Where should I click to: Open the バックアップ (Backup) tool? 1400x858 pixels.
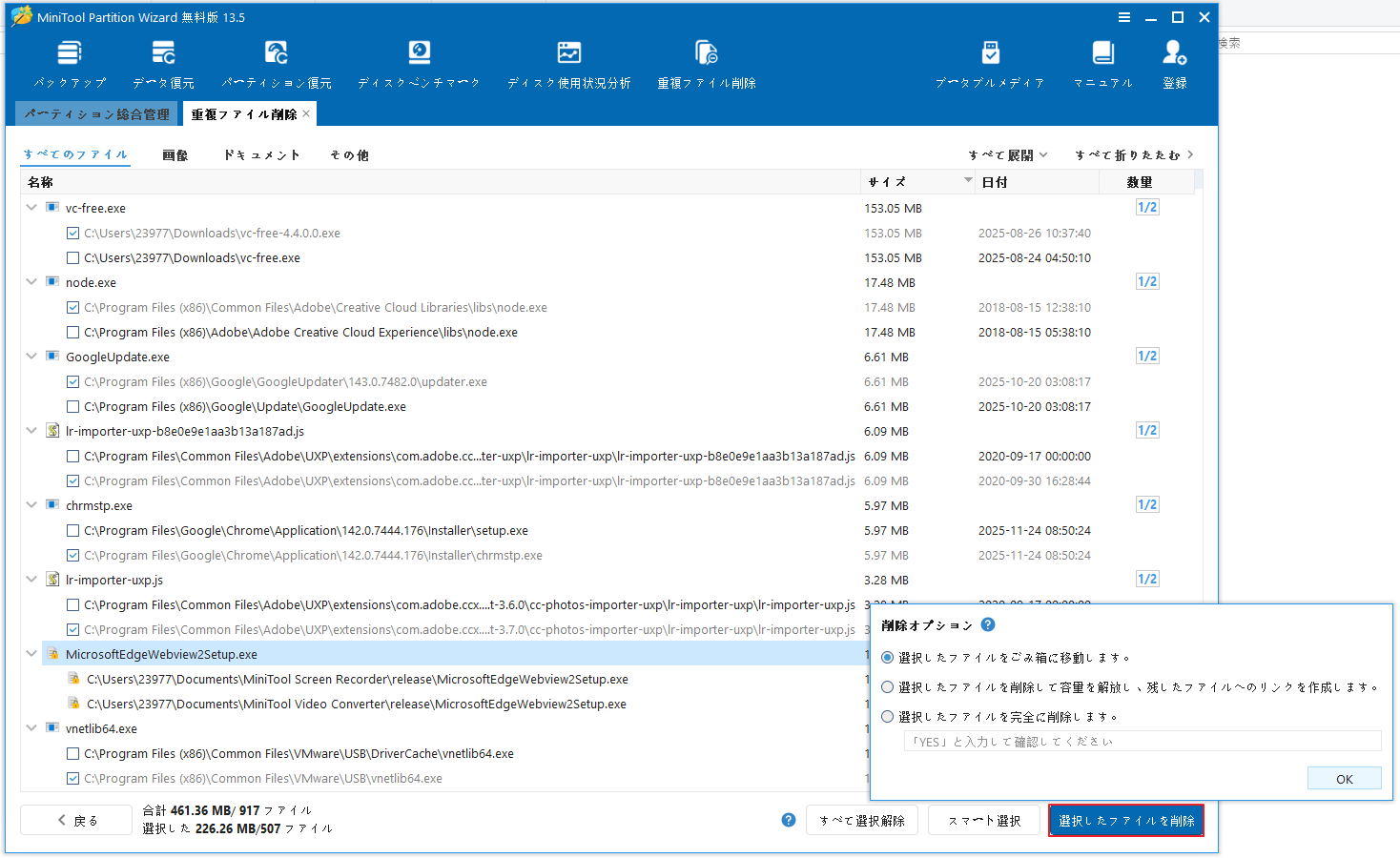click(68, 62)
